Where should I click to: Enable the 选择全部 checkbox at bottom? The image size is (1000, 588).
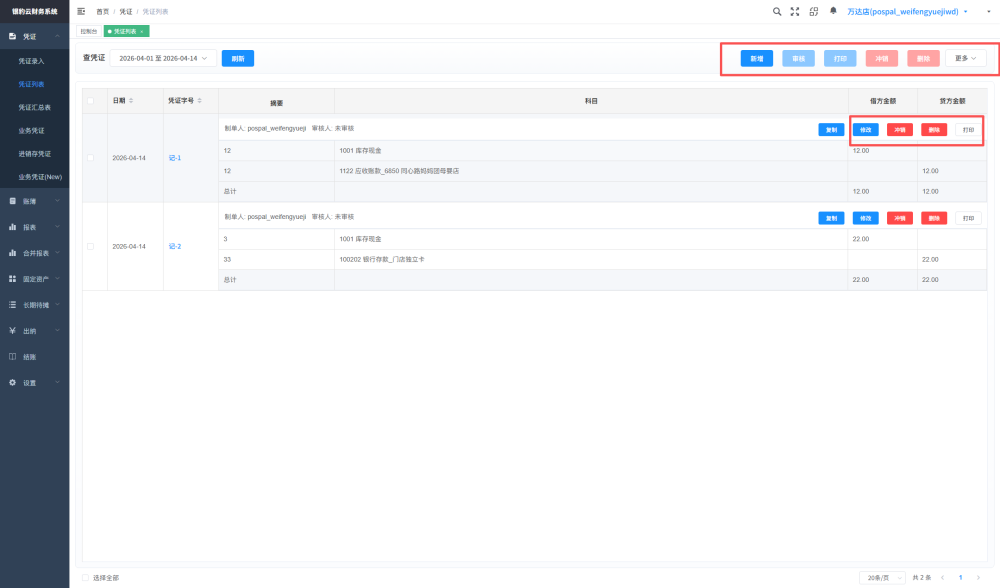tap(85, 578)
